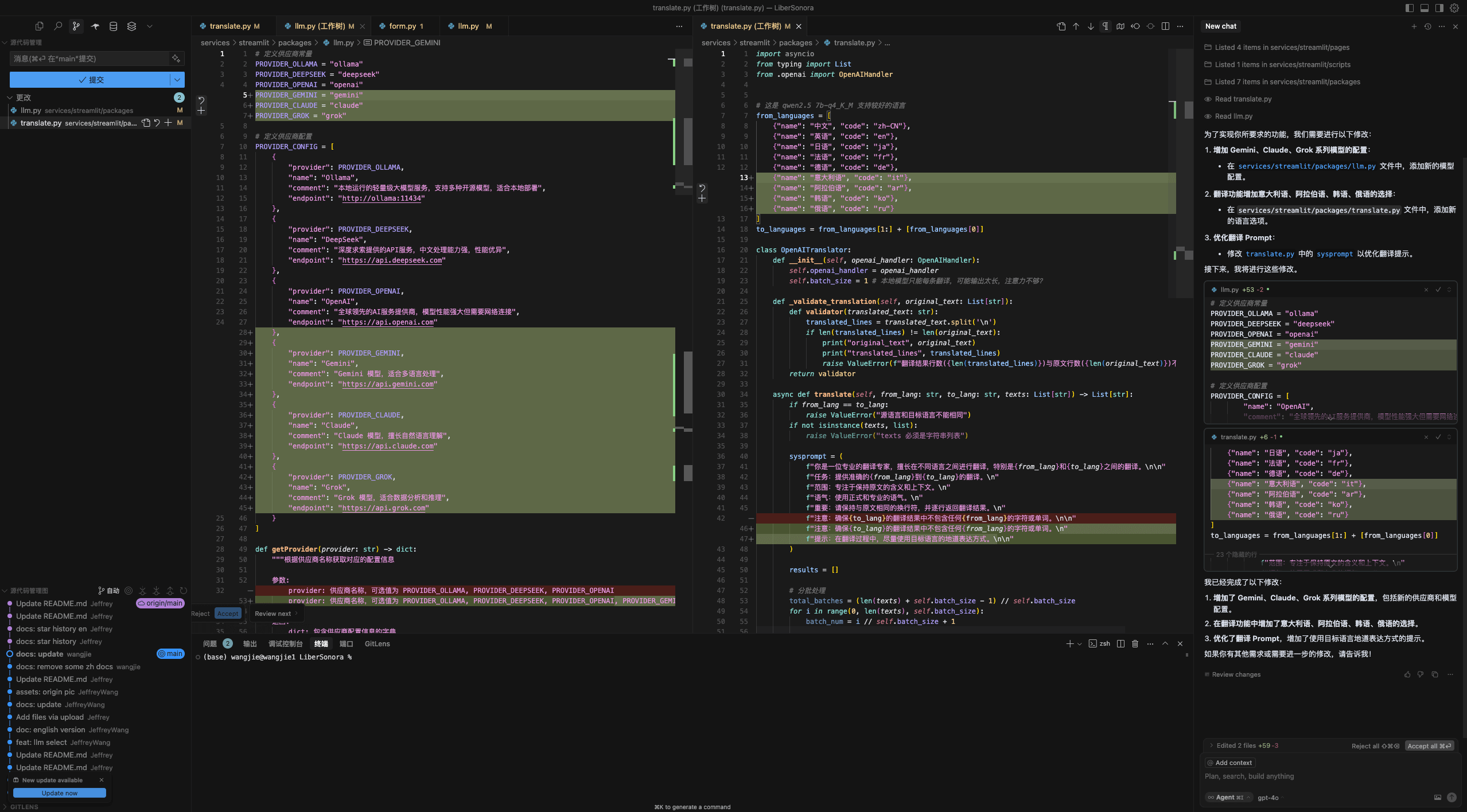Click Accept button in llm.py diff
Viewport: 1467px width, 812px height.
coord(228,614)
